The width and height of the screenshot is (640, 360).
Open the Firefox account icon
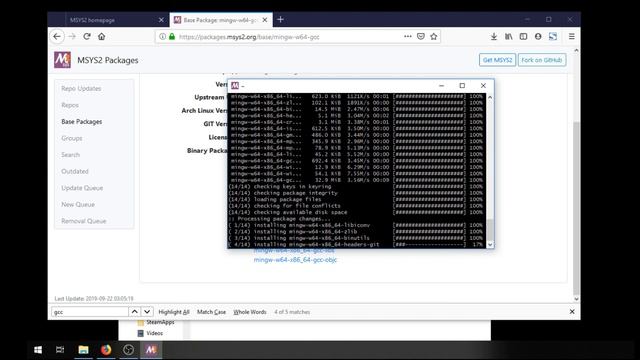pyautogui.click(x=538, y=37)
